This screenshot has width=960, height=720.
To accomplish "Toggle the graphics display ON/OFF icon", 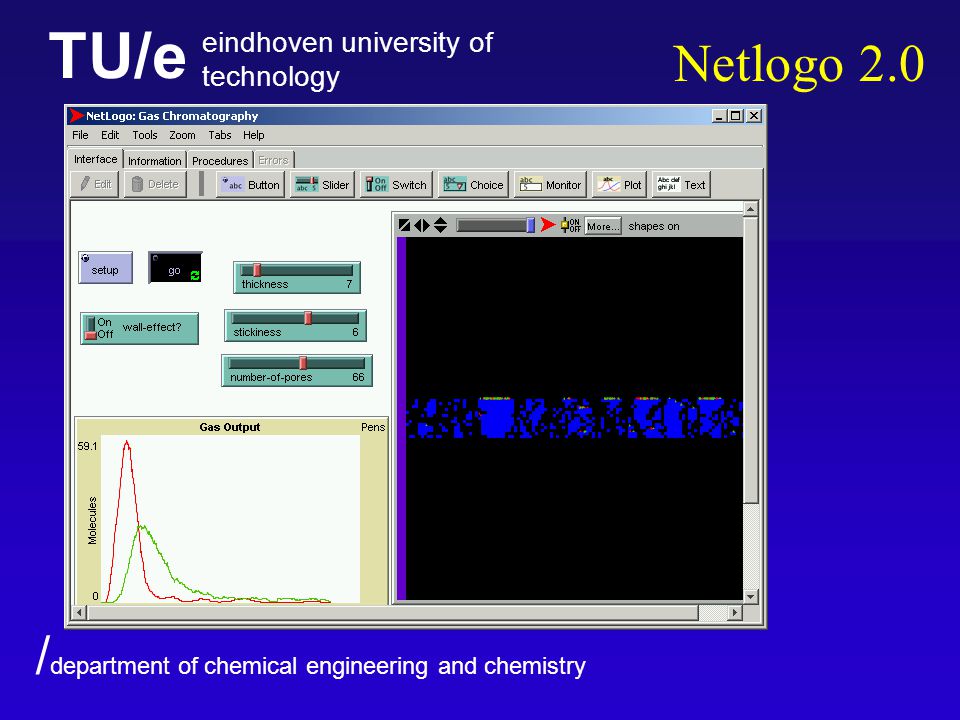I will pos(571,225).
